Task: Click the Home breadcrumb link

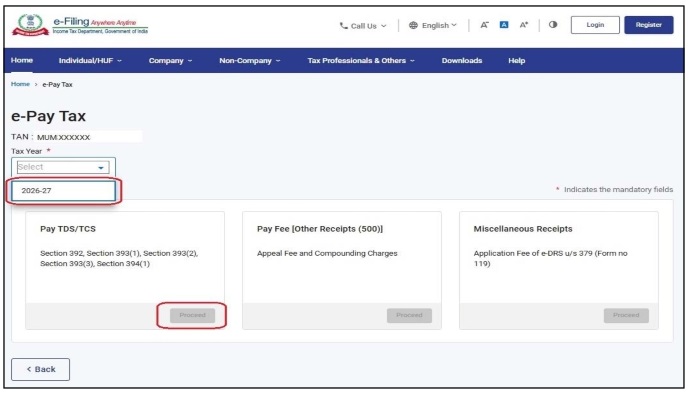Action: click(20, 84)
